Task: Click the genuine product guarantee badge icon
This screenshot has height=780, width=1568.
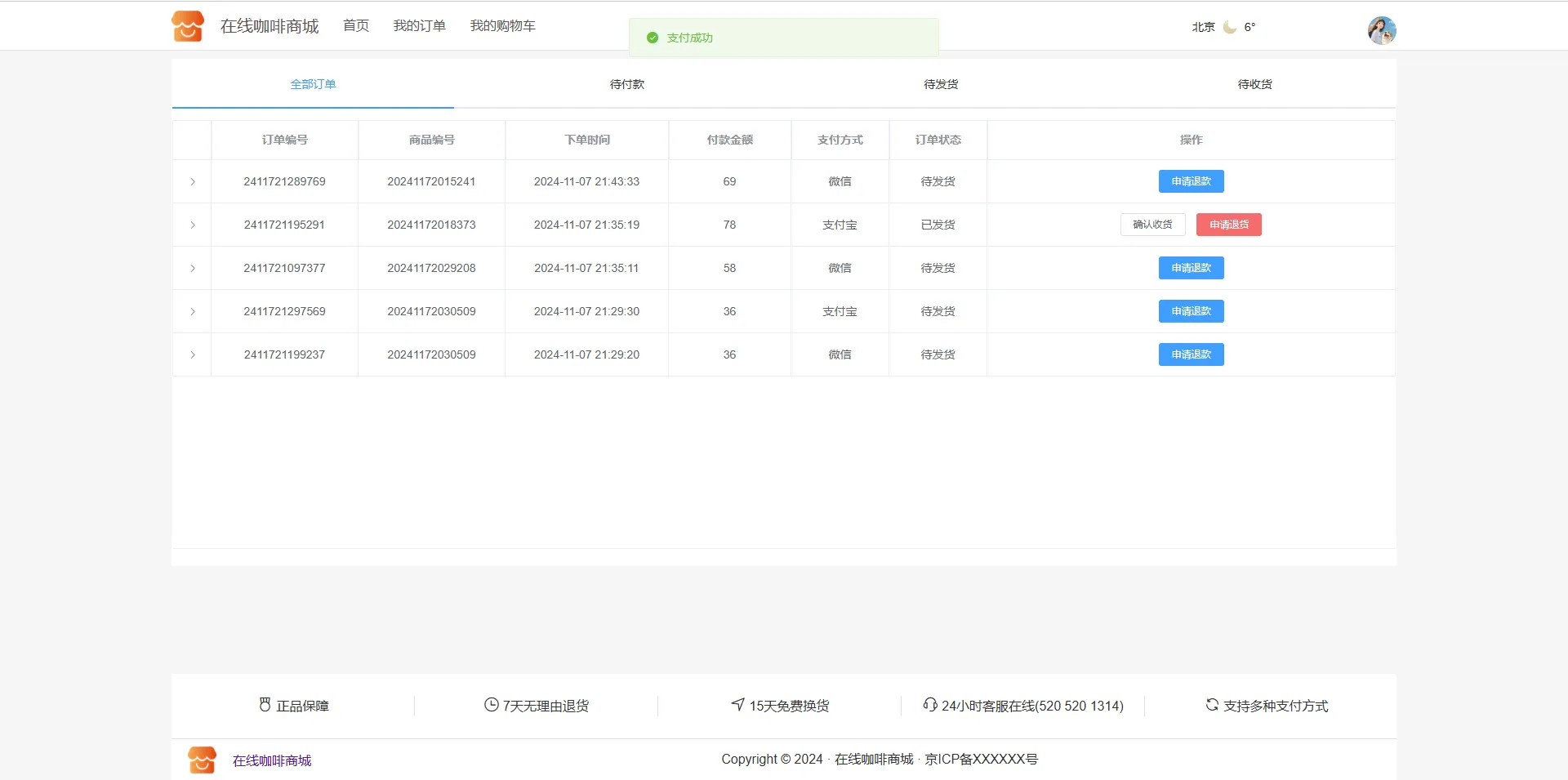Action: pos(265,705)
